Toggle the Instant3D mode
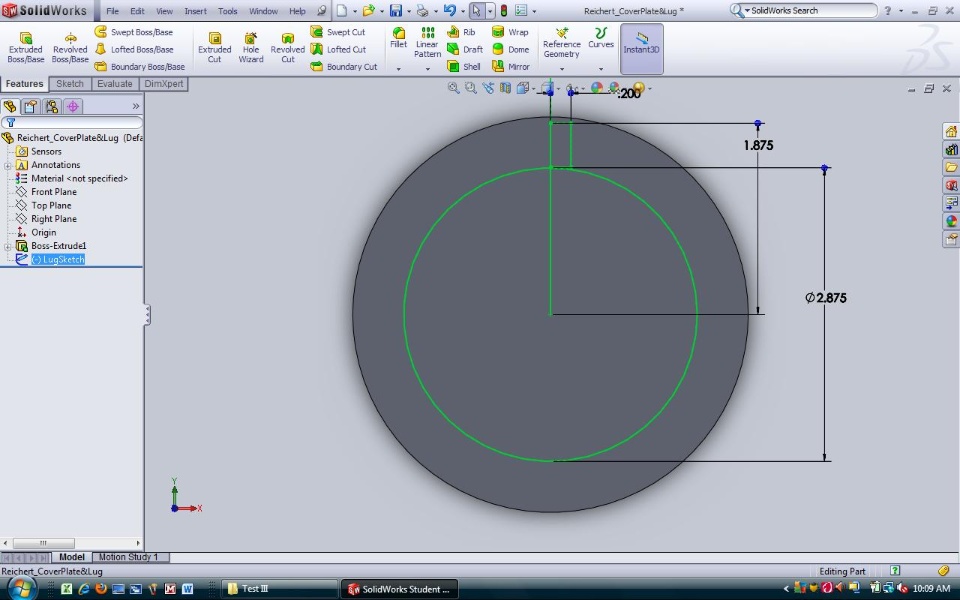 point(642,48)
